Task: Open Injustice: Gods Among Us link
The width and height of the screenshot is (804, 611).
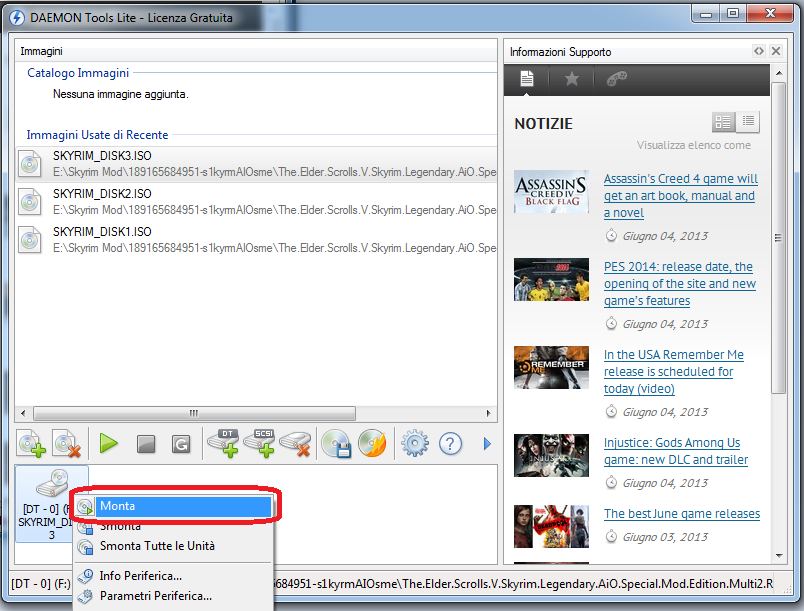Action: pos(675,452)
